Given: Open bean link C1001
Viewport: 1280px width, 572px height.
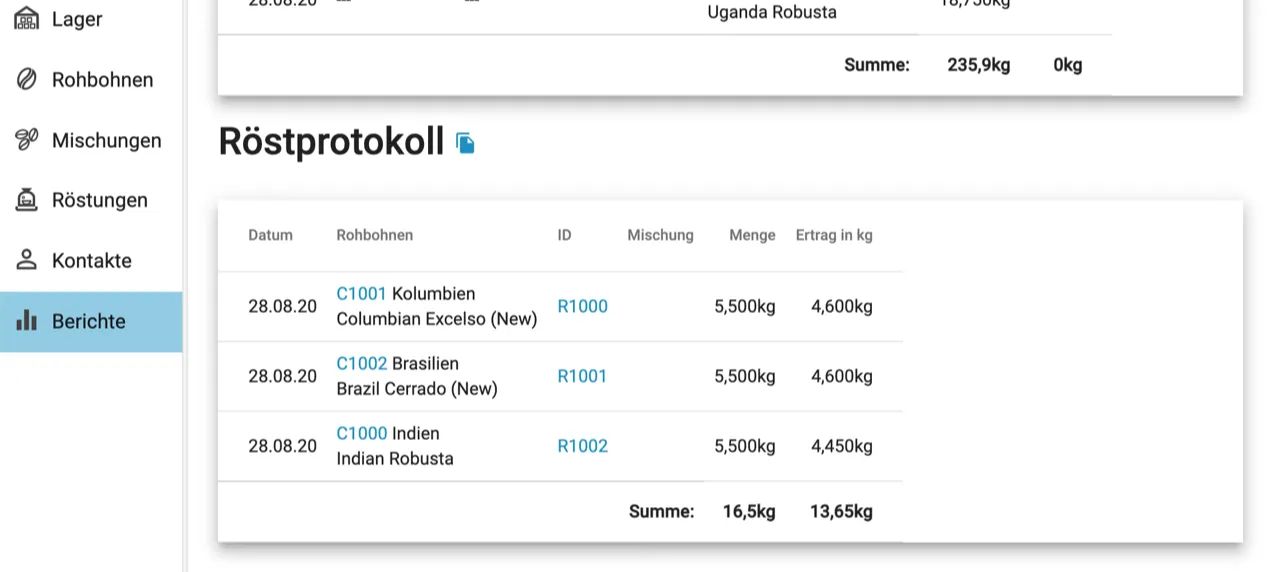Looking at the screenshot, I should 361,294.
